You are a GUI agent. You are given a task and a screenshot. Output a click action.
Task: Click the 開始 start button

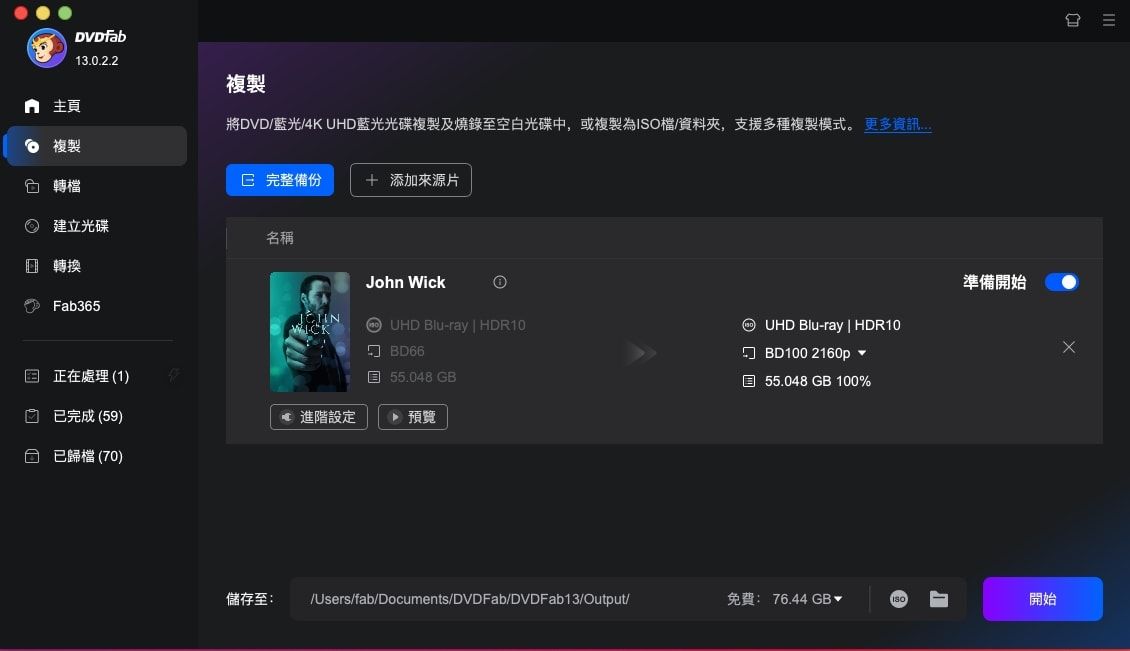pos(1042,599)
